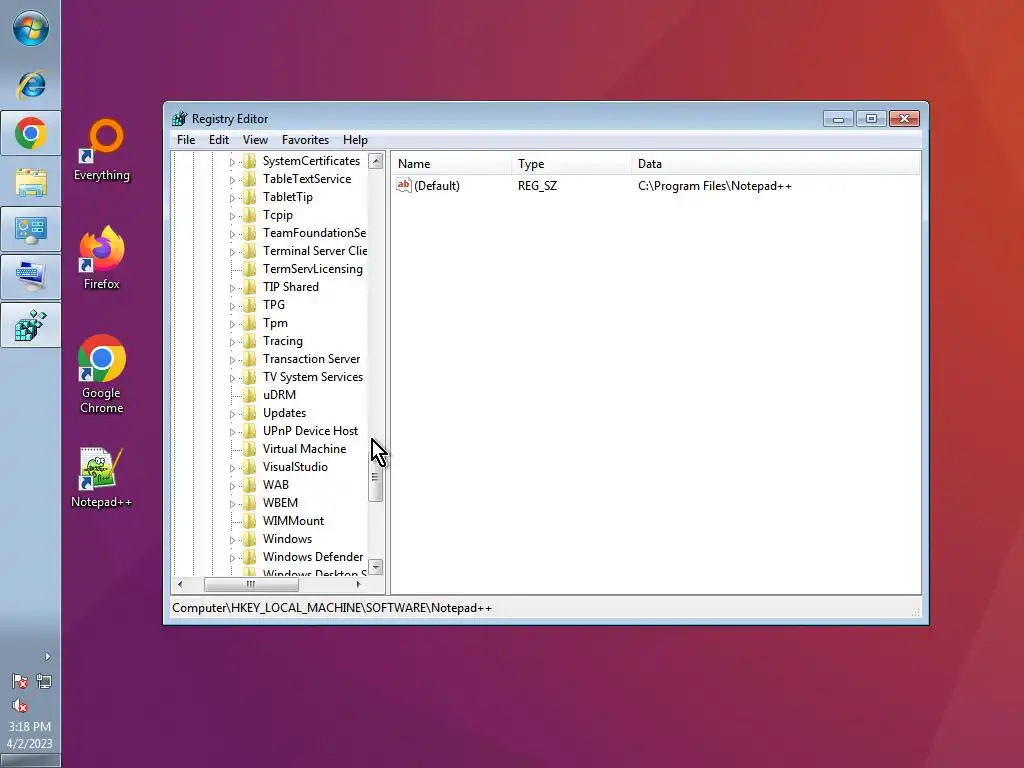Click the TPG folder icon

[249, 305]
